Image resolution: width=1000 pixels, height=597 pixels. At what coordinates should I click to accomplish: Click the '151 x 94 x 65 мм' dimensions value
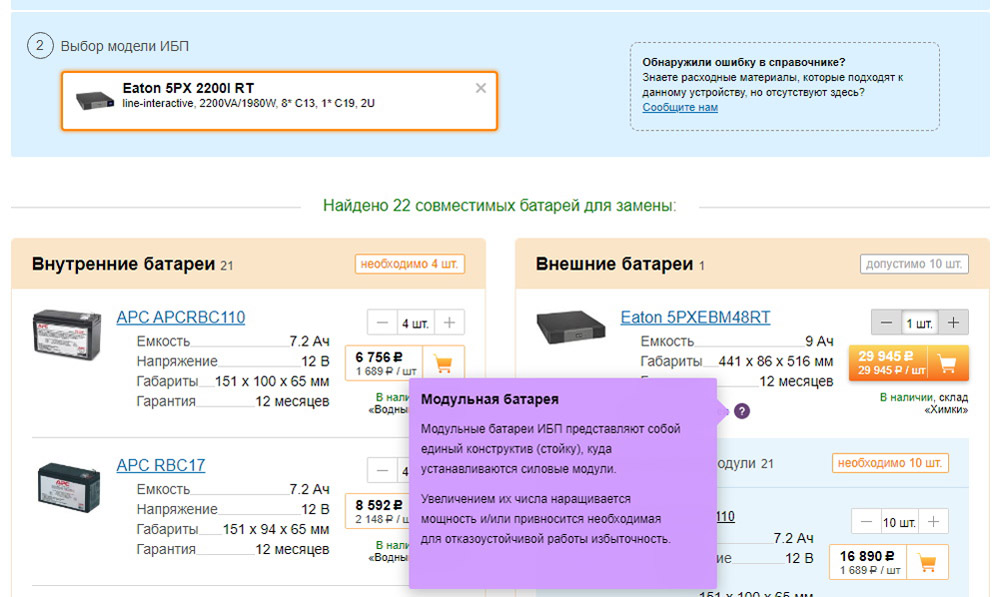pos(276,529)
